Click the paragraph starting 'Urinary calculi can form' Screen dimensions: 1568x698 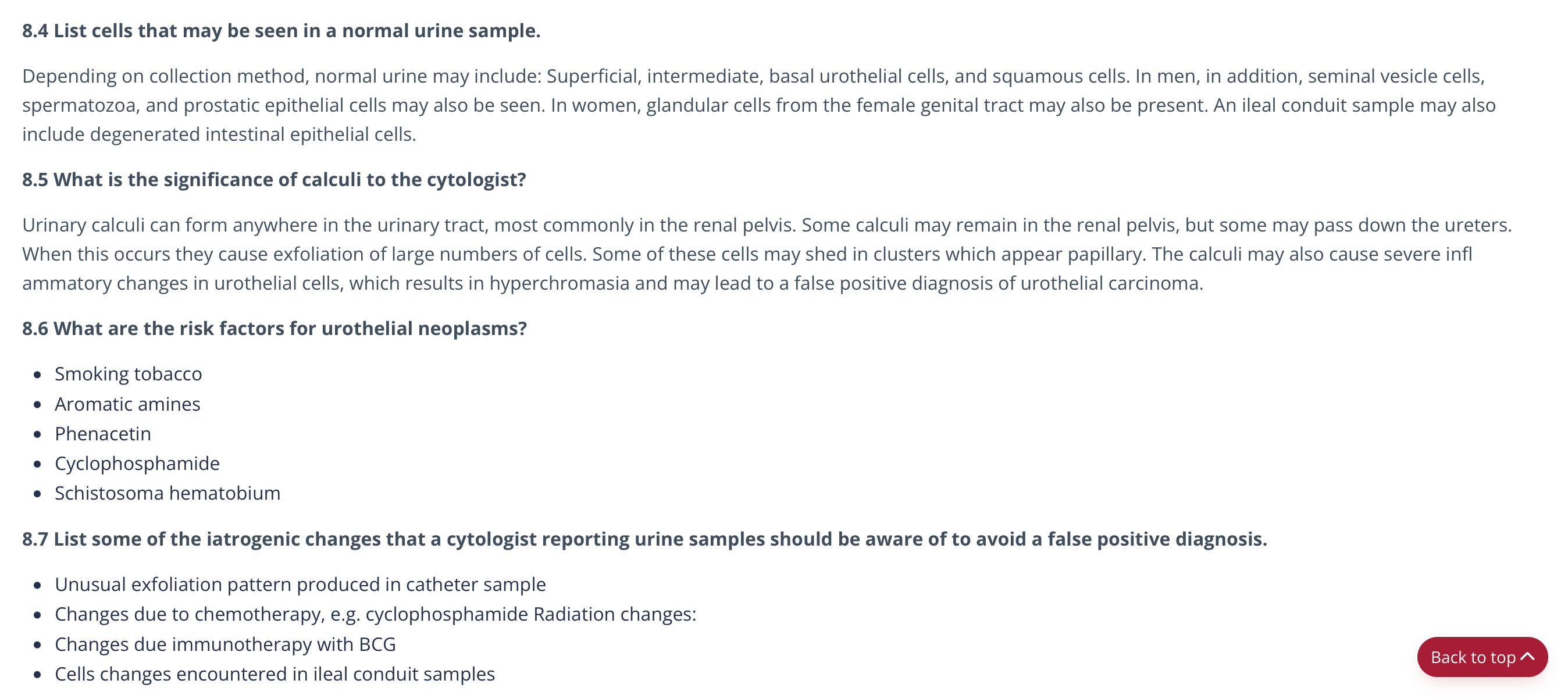tap(767, 254)
